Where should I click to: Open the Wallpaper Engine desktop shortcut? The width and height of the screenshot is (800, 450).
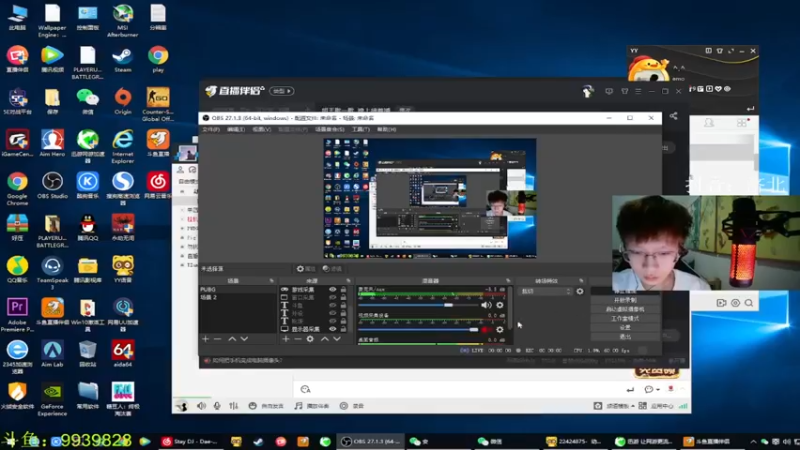[x=52, y=20]
